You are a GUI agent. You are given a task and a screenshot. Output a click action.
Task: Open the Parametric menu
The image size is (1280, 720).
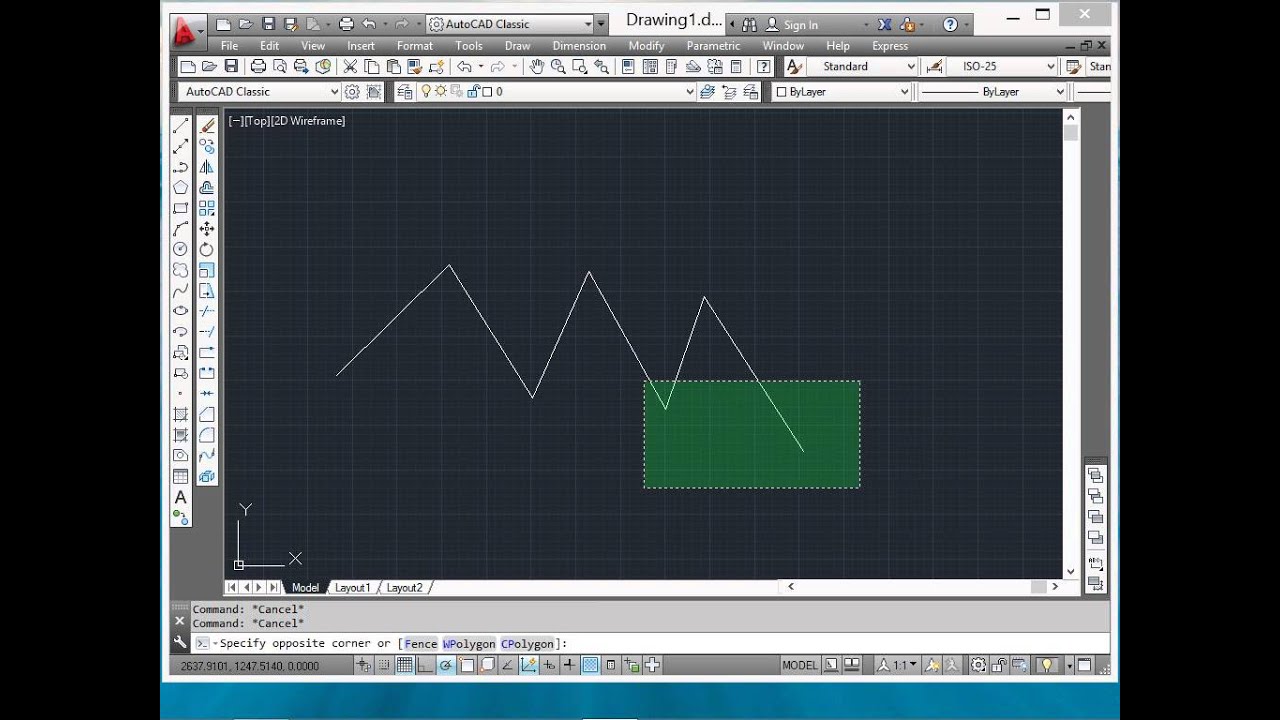713,46
